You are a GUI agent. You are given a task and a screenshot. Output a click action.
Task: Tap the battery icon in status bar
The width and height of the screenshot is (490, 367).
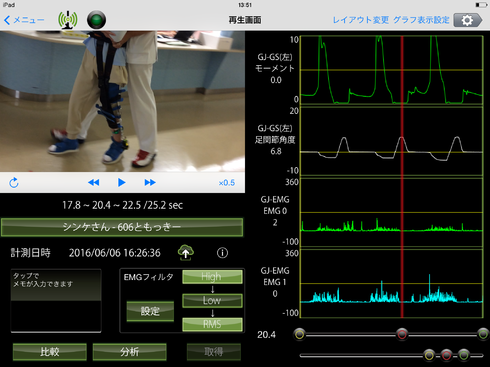pos(481,5)
